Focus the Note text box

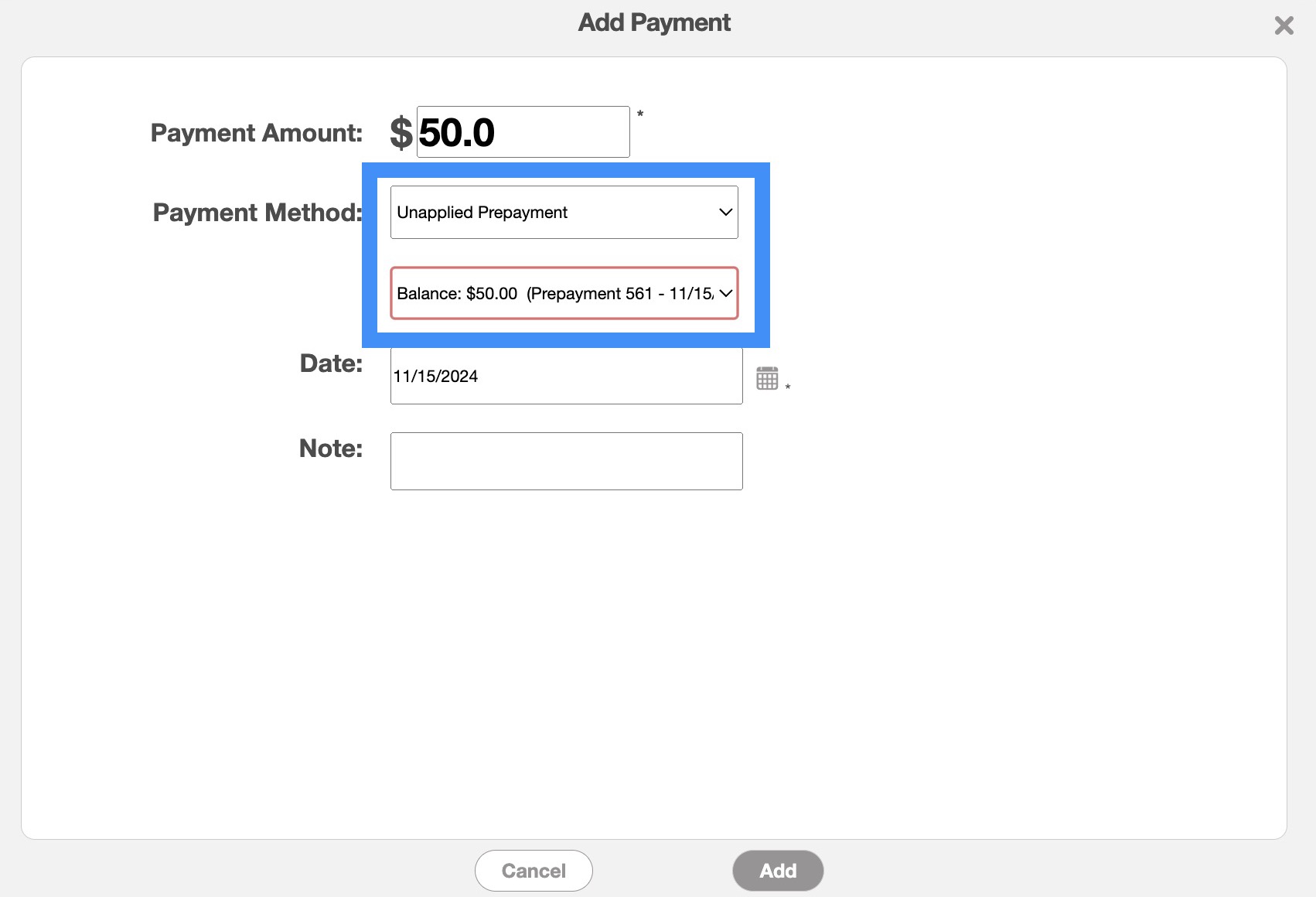coord(566,461)
